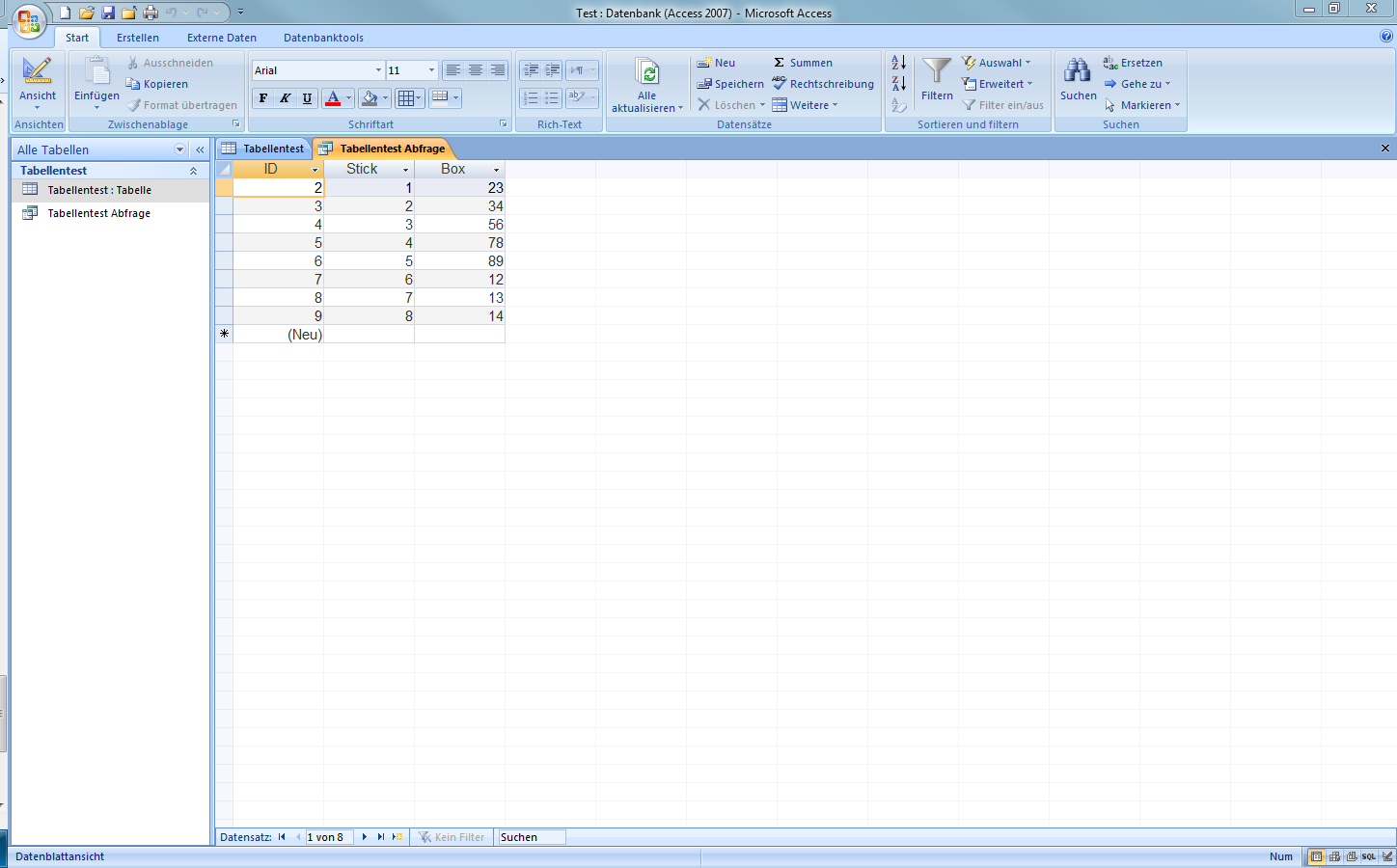Click the Filtern funnel icon
1397x868 pixels.
(936, 72)
